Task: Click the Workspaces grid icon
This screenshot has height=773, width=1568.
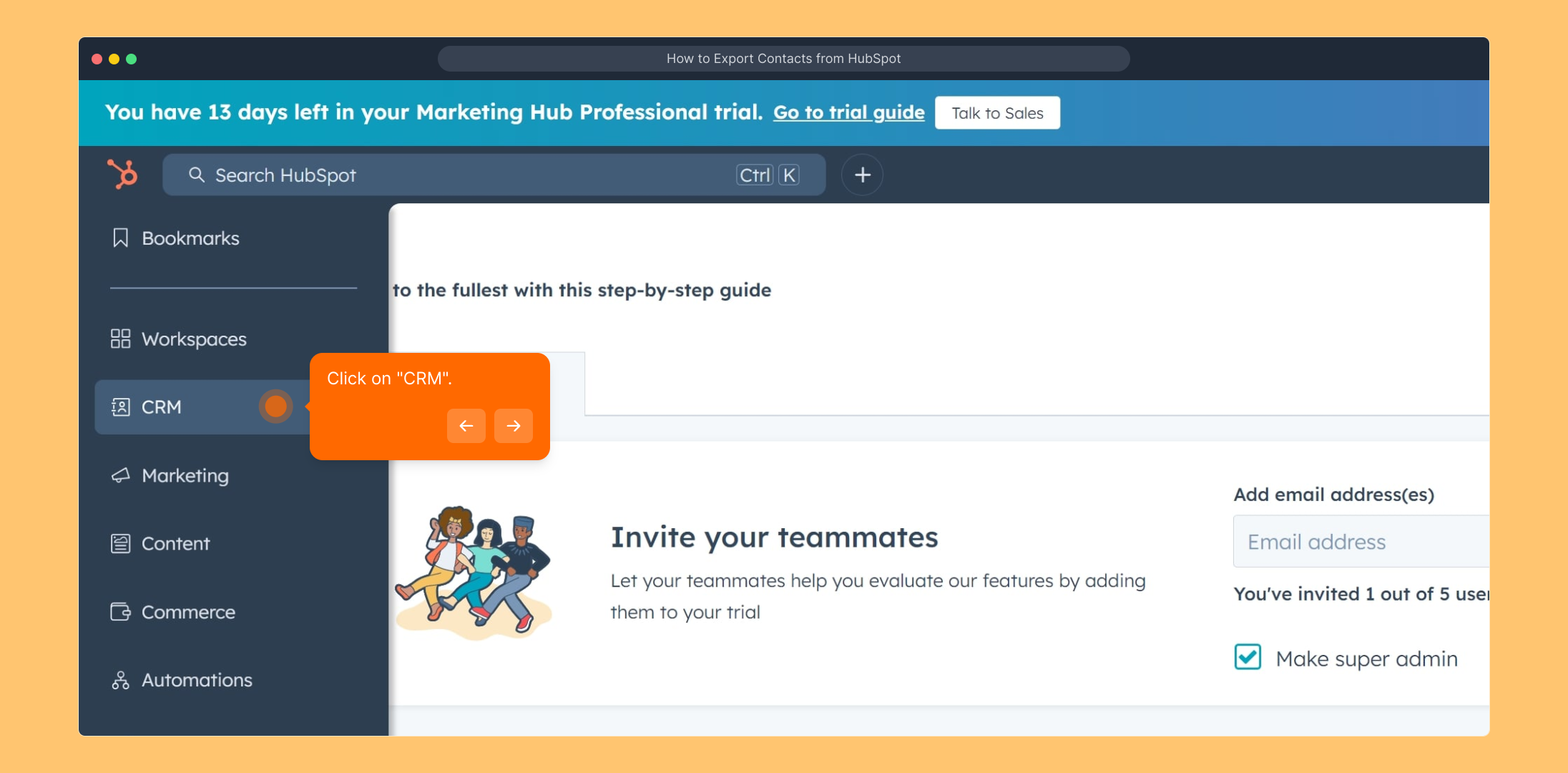Action: coord(120,339)
